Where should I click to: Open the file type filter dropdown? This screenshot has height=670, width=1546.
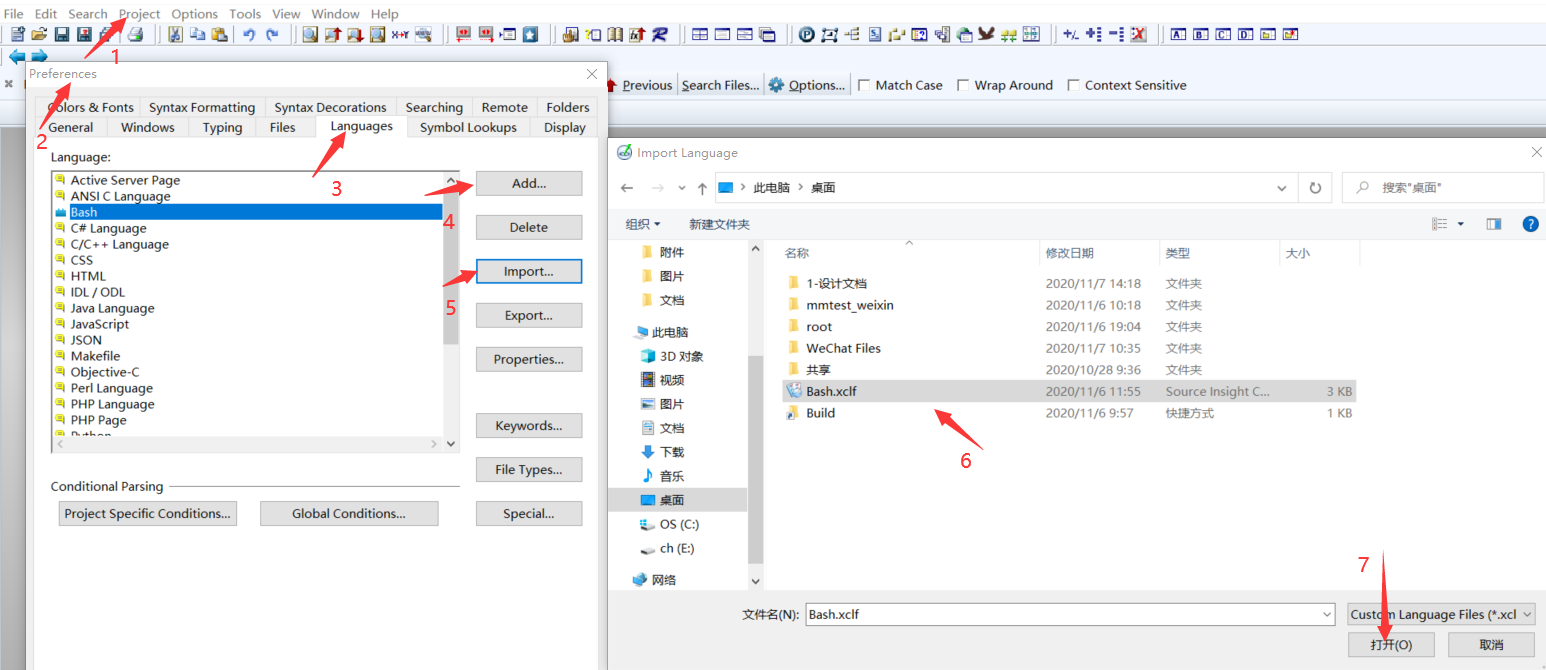pos(1526,614)
